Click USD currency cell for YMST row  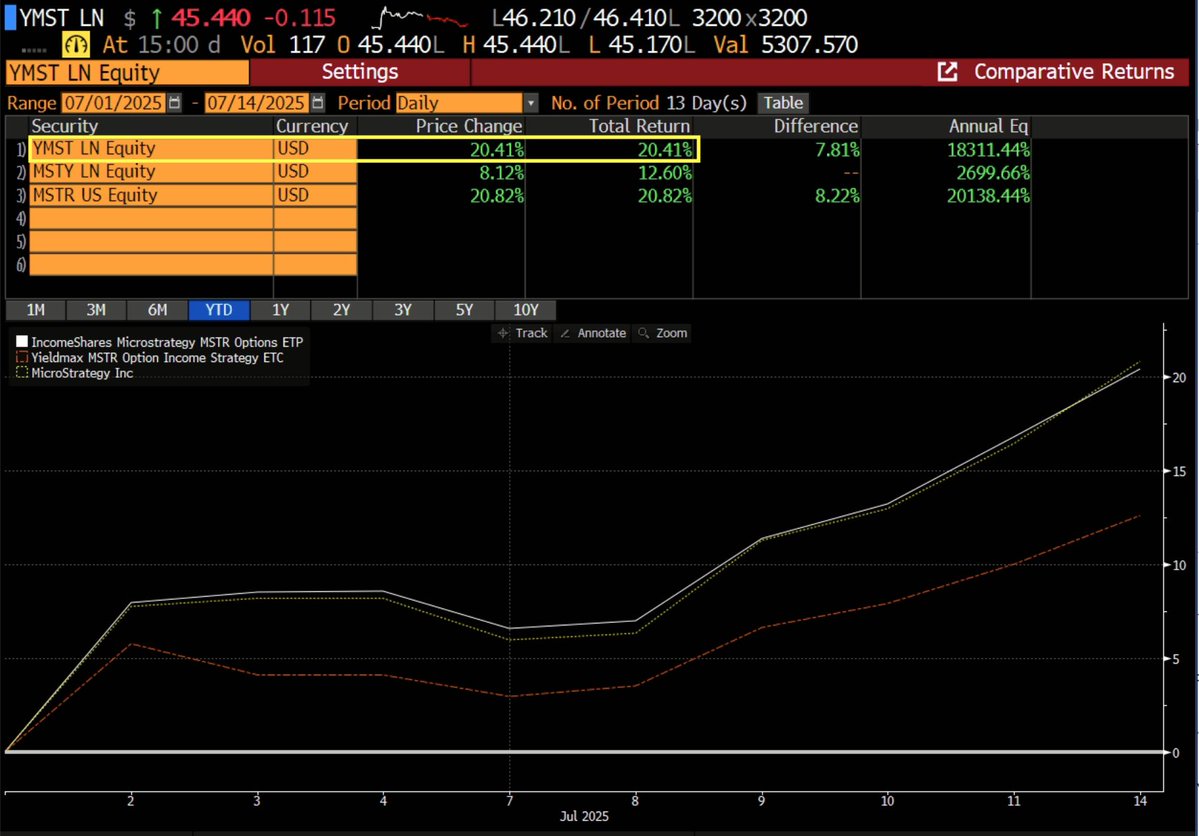pos(315,149)
